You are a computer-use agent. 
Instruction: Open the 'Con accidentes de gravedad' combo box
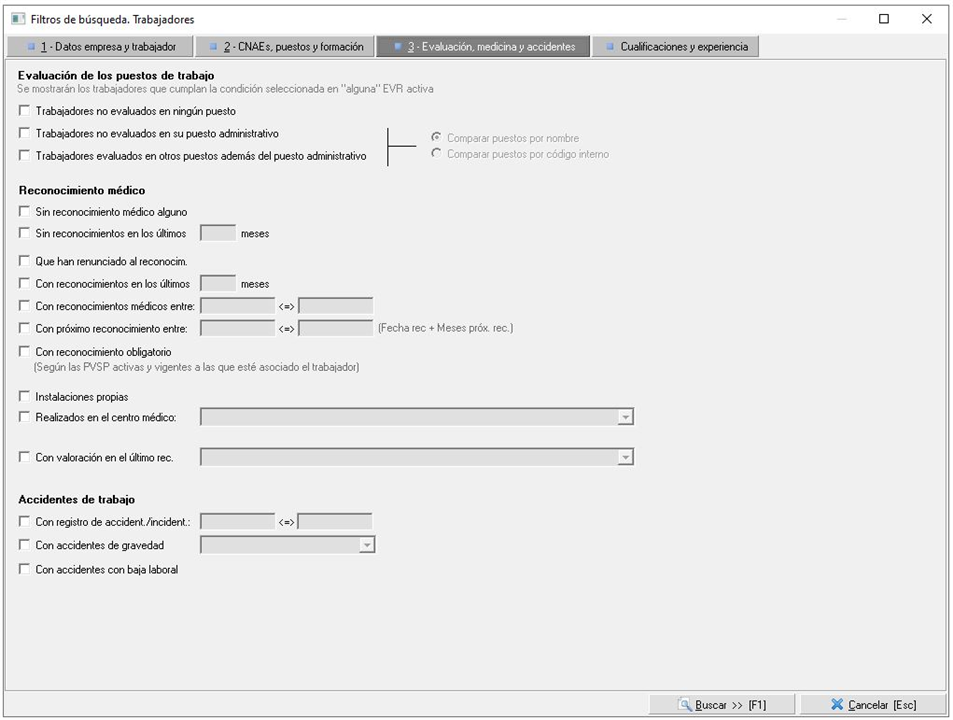click(x=366, y=545)
